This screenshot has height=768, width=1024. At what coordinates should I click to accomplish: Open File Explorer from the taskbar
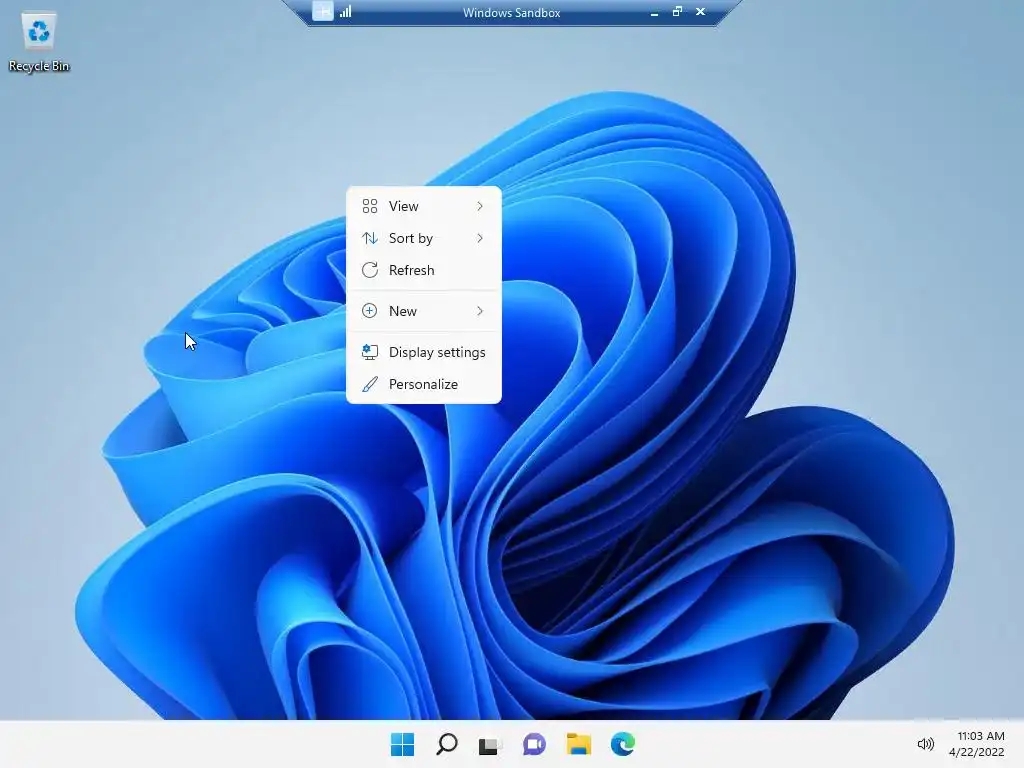[579, 744]
